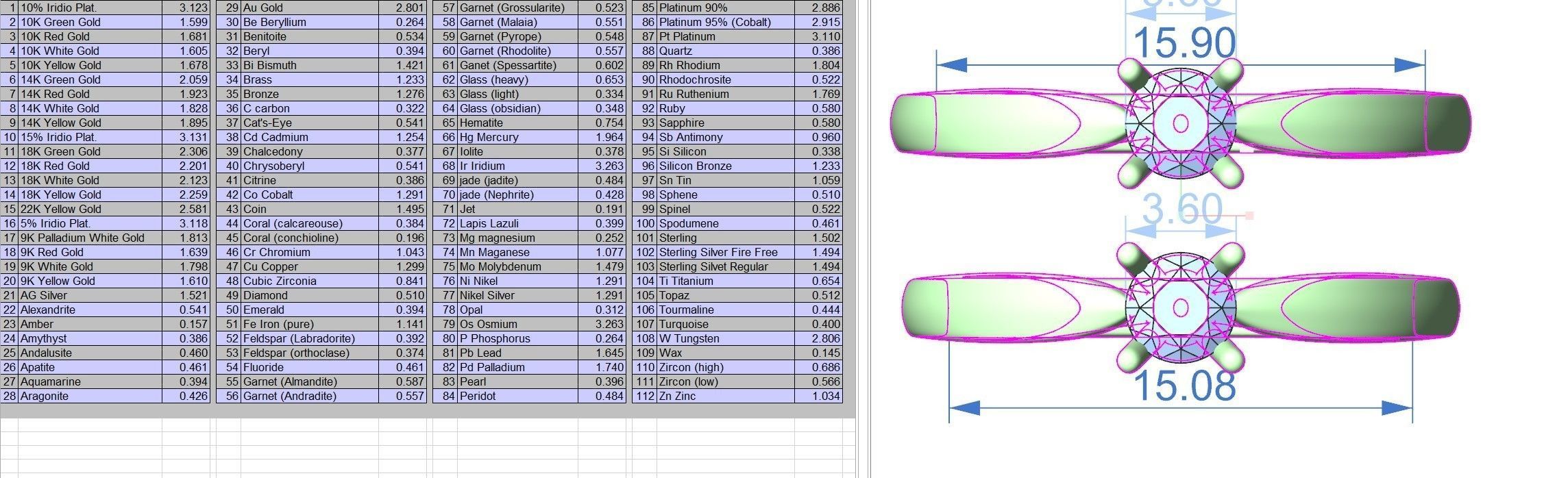Select the left shank of the top ring
The height and width of the screenshot is (478, 1568).
pyautogui.click(x=1007, y=123)
